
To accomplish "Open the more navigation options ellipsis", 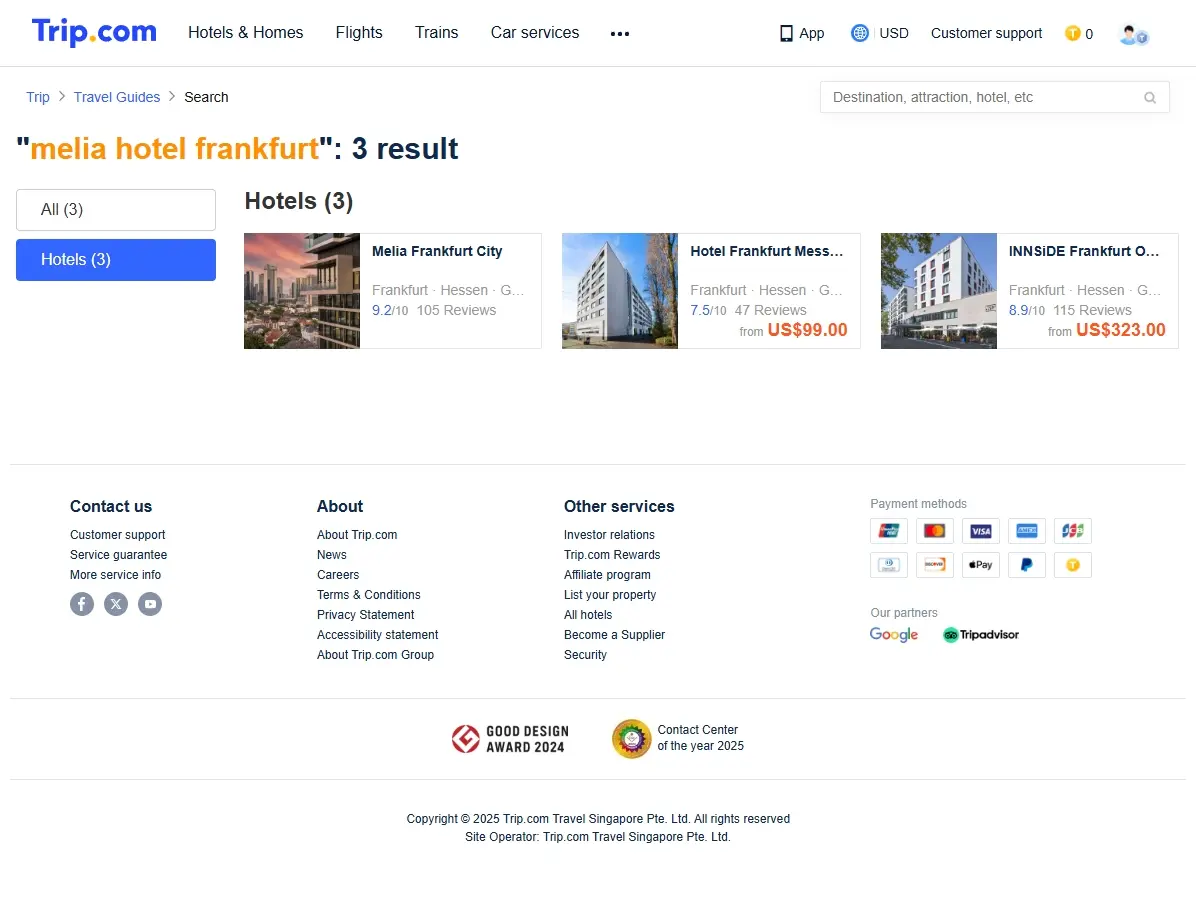I will [619, 34].
